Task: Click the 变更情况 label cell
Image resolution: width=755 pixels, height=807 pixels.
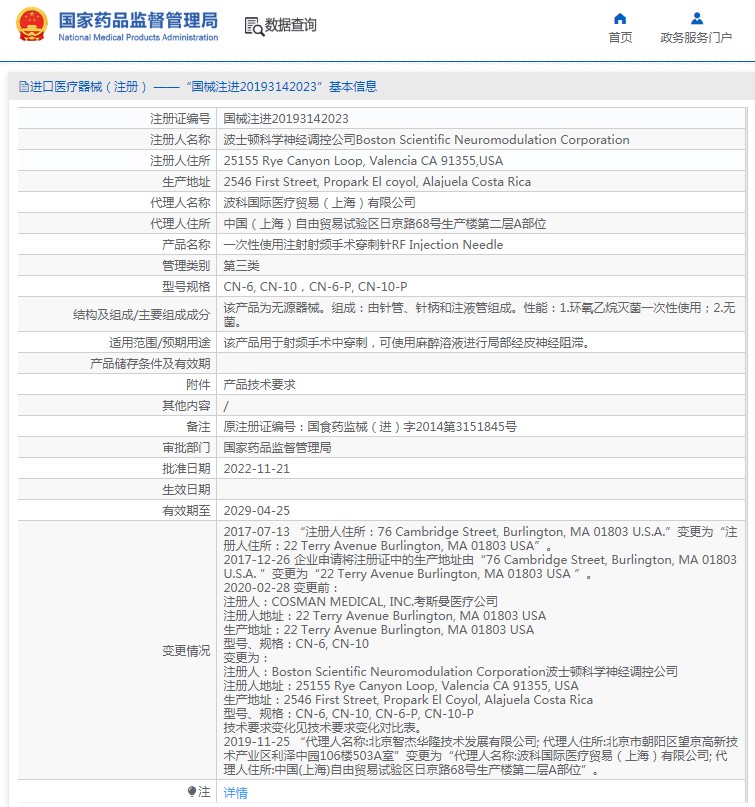Action: [117, 651]
